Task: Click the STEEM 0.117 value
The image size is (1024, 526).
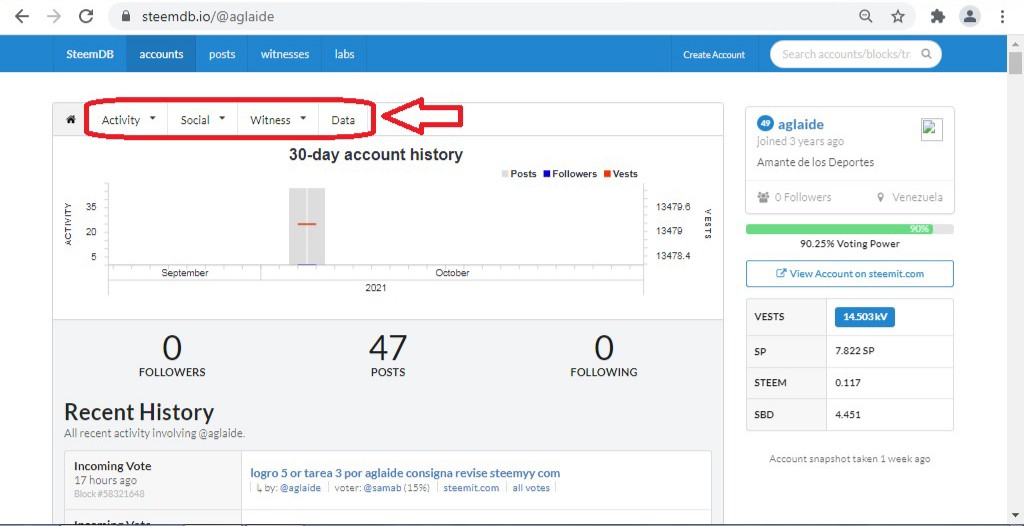Action: pos(848,382)
